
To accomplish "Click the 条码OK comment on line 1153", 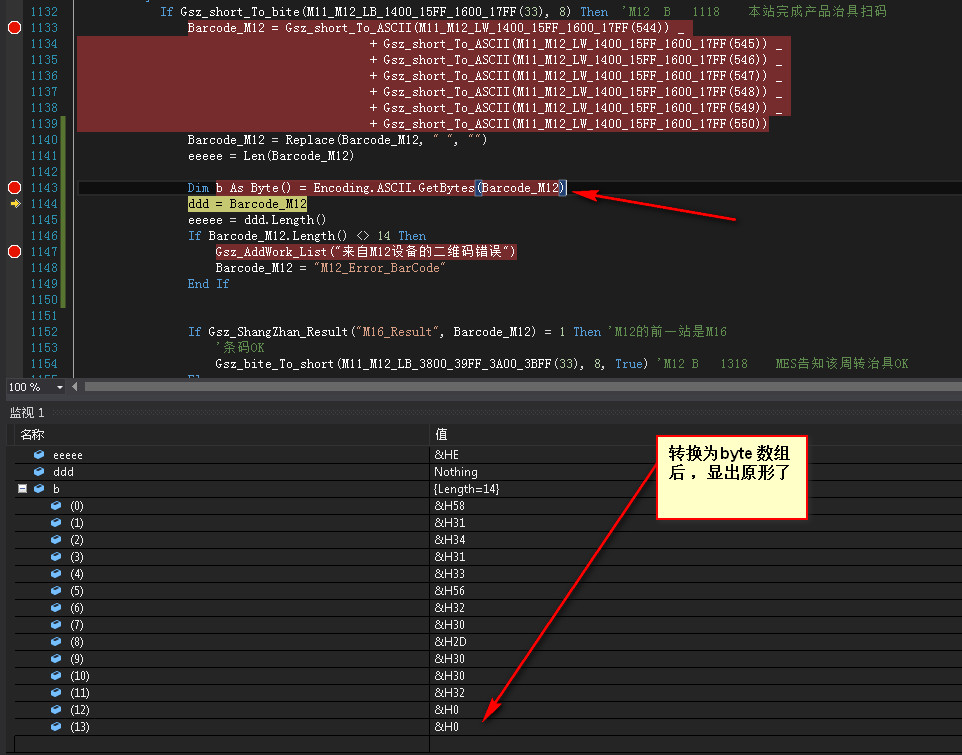I will [x=240, y=348].
